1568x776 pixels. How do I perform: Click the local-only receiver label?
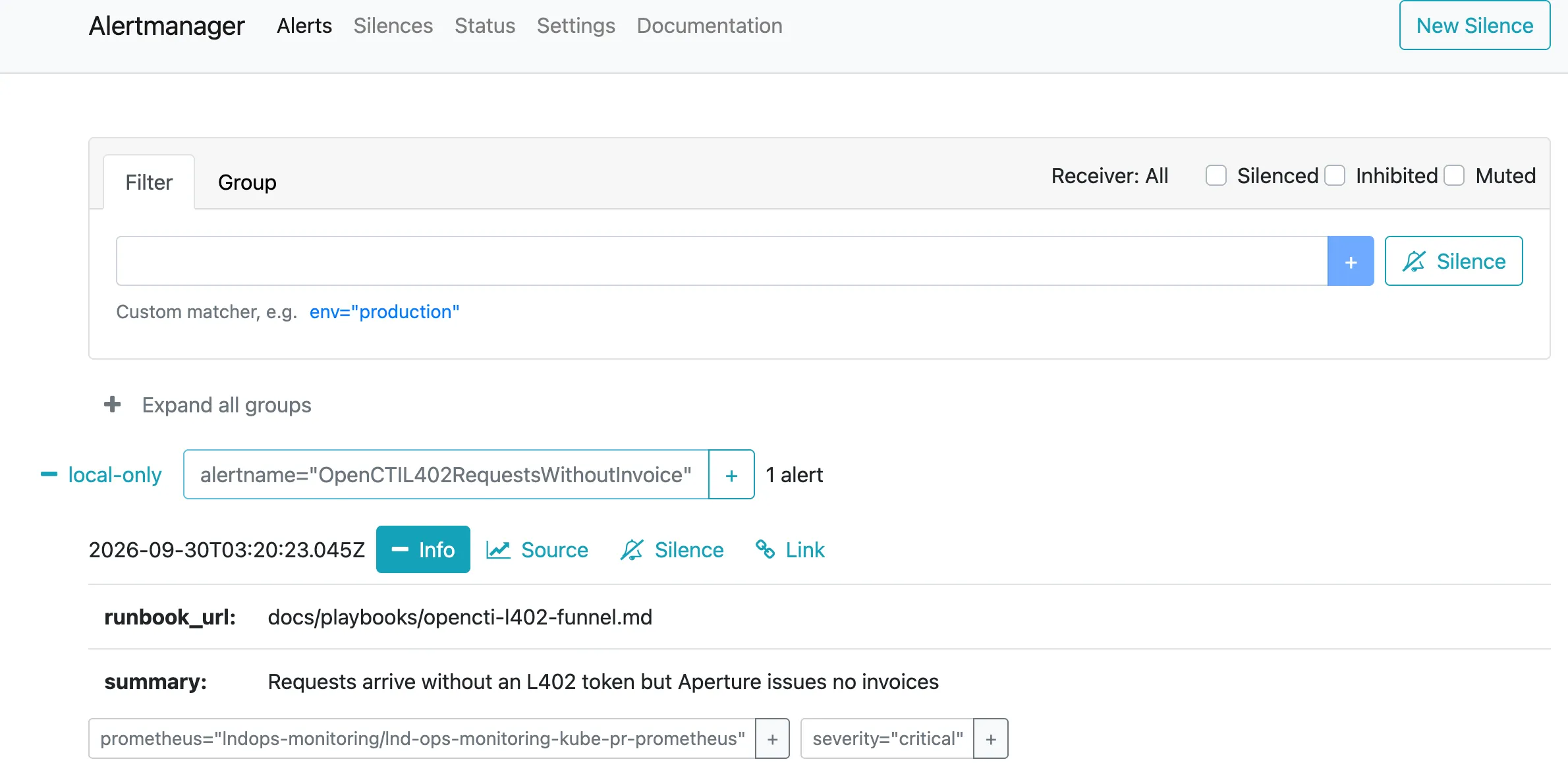[115, 475]
